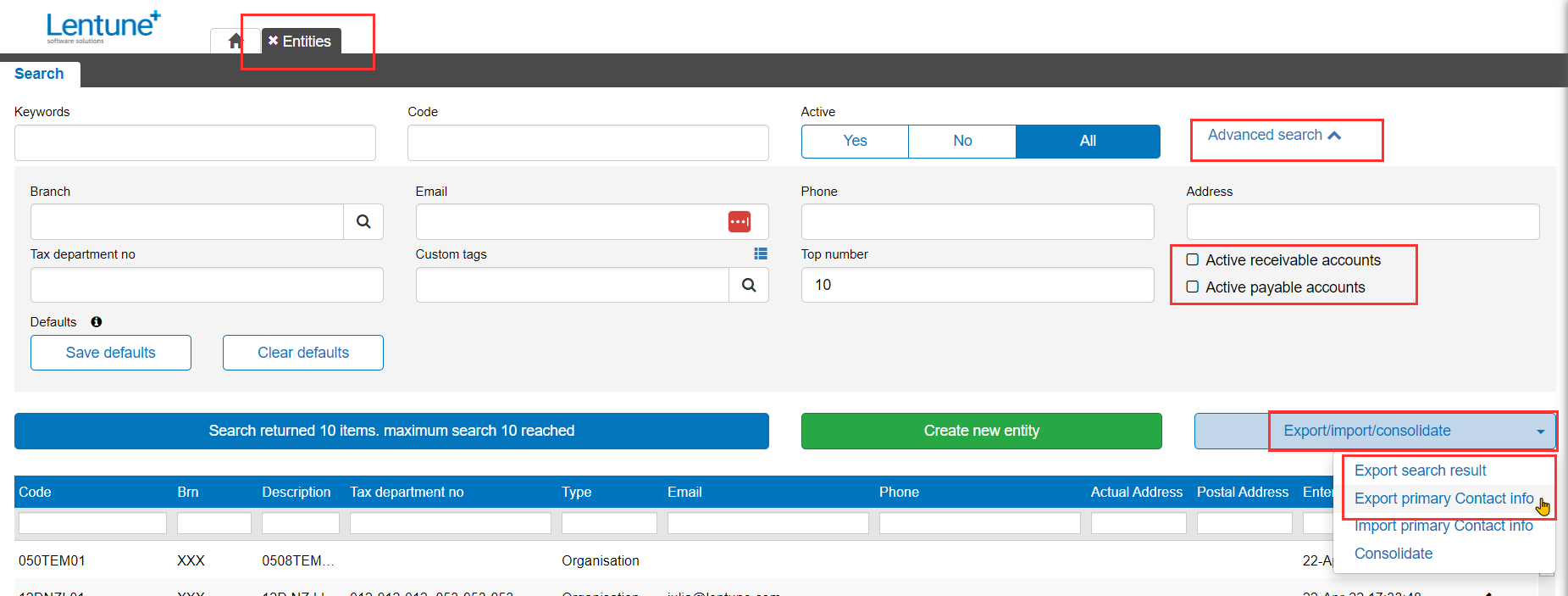
Task: Click the Code column filter box
Action: click(92, 523)
